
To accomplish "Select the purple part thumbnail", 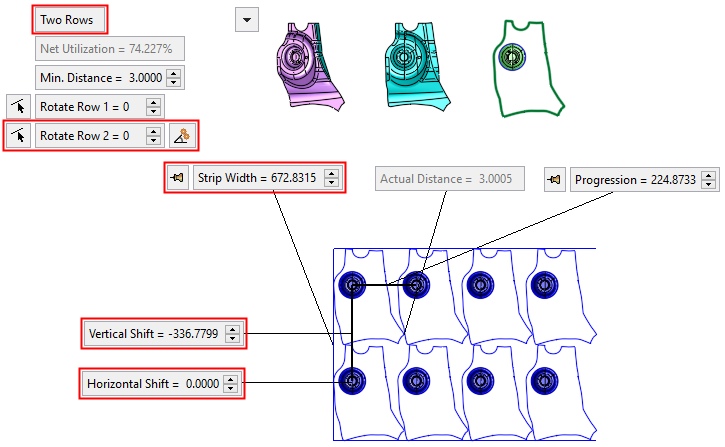I will tap(309, 67).
